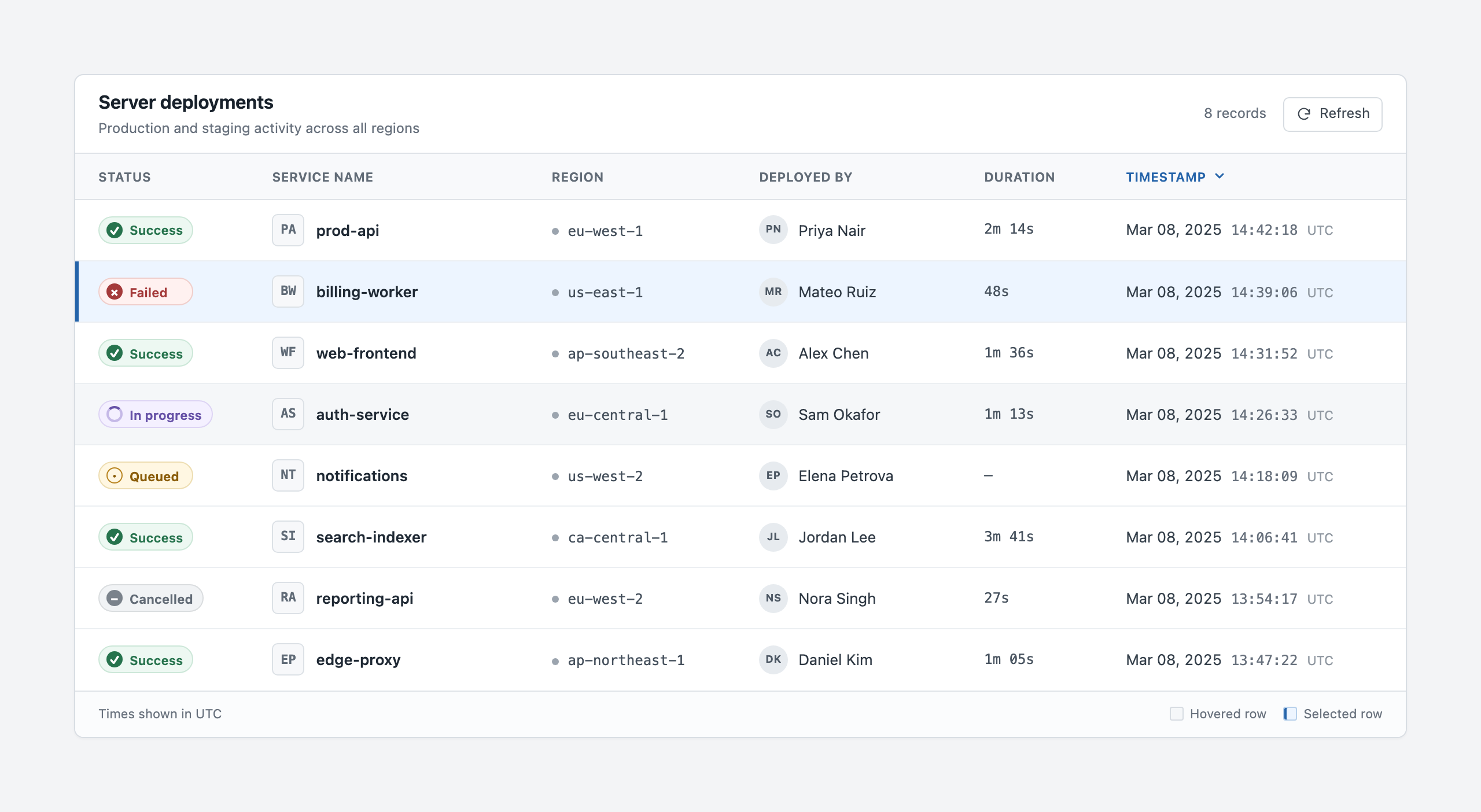Sort by the Status column header
The height and width of the screenshot is (812, 1481).
124,177
